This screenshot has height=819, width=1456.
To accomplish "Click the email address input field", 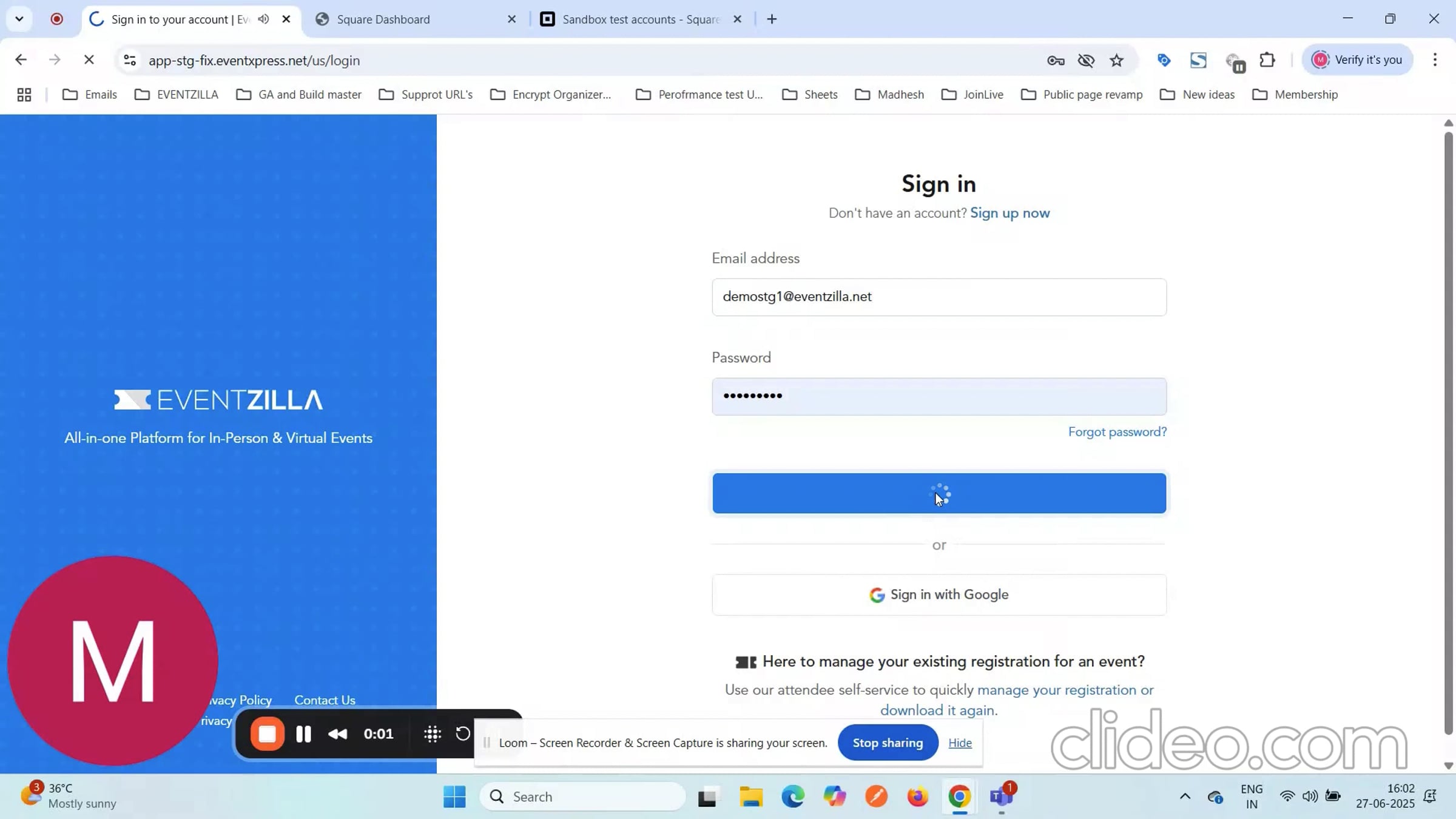I will (x=939, y=297).
